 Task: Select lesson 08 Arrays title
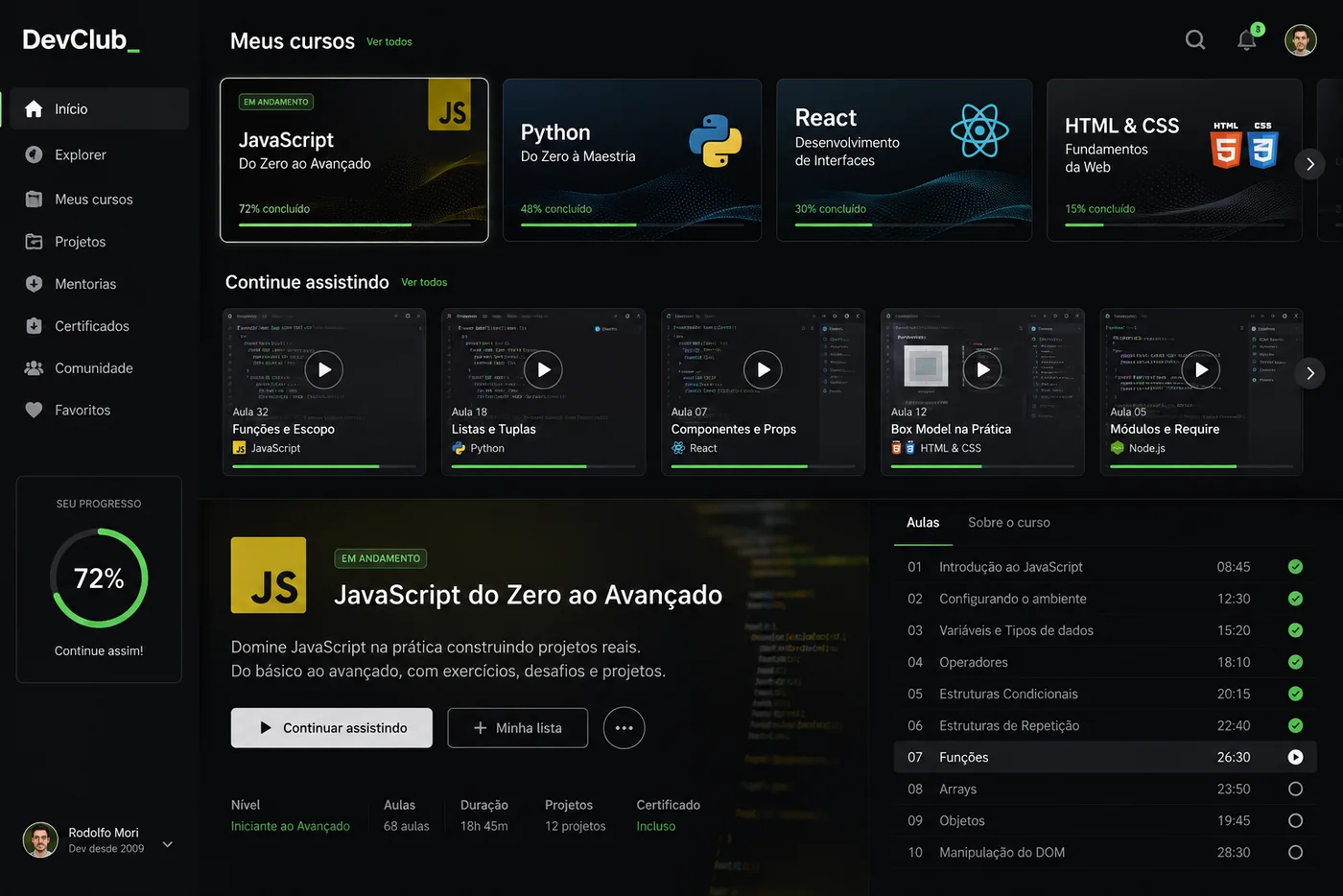click(x=958, y=789)
